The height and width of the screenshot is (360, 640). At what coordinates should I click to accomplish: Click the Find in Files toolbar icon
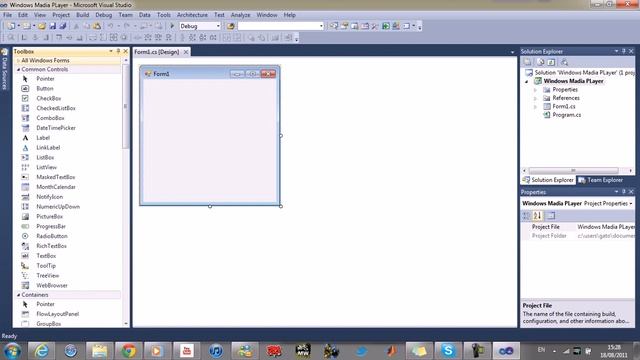[231, 26]
